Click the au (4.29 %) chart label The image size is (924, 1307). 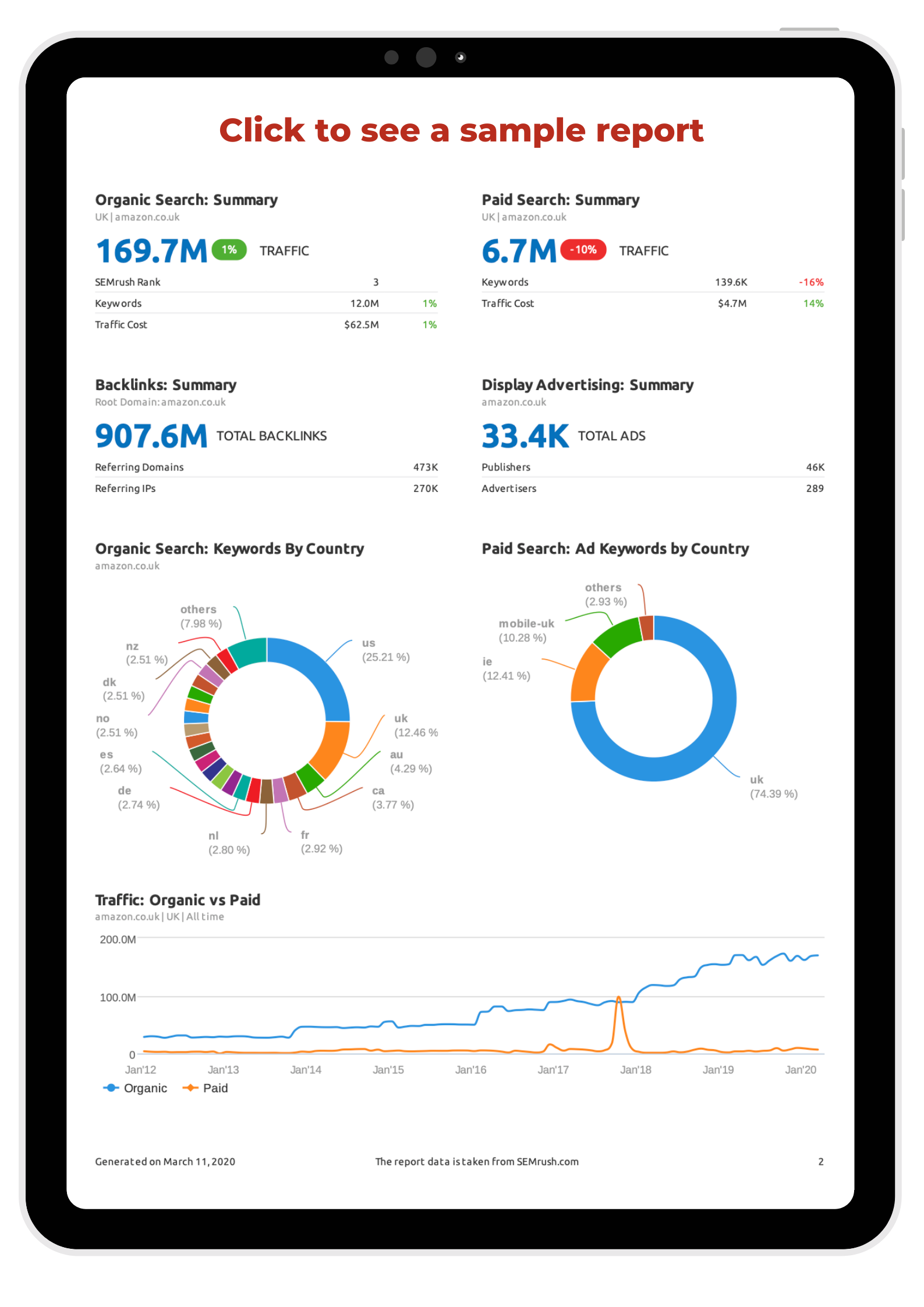pos(410,761)
